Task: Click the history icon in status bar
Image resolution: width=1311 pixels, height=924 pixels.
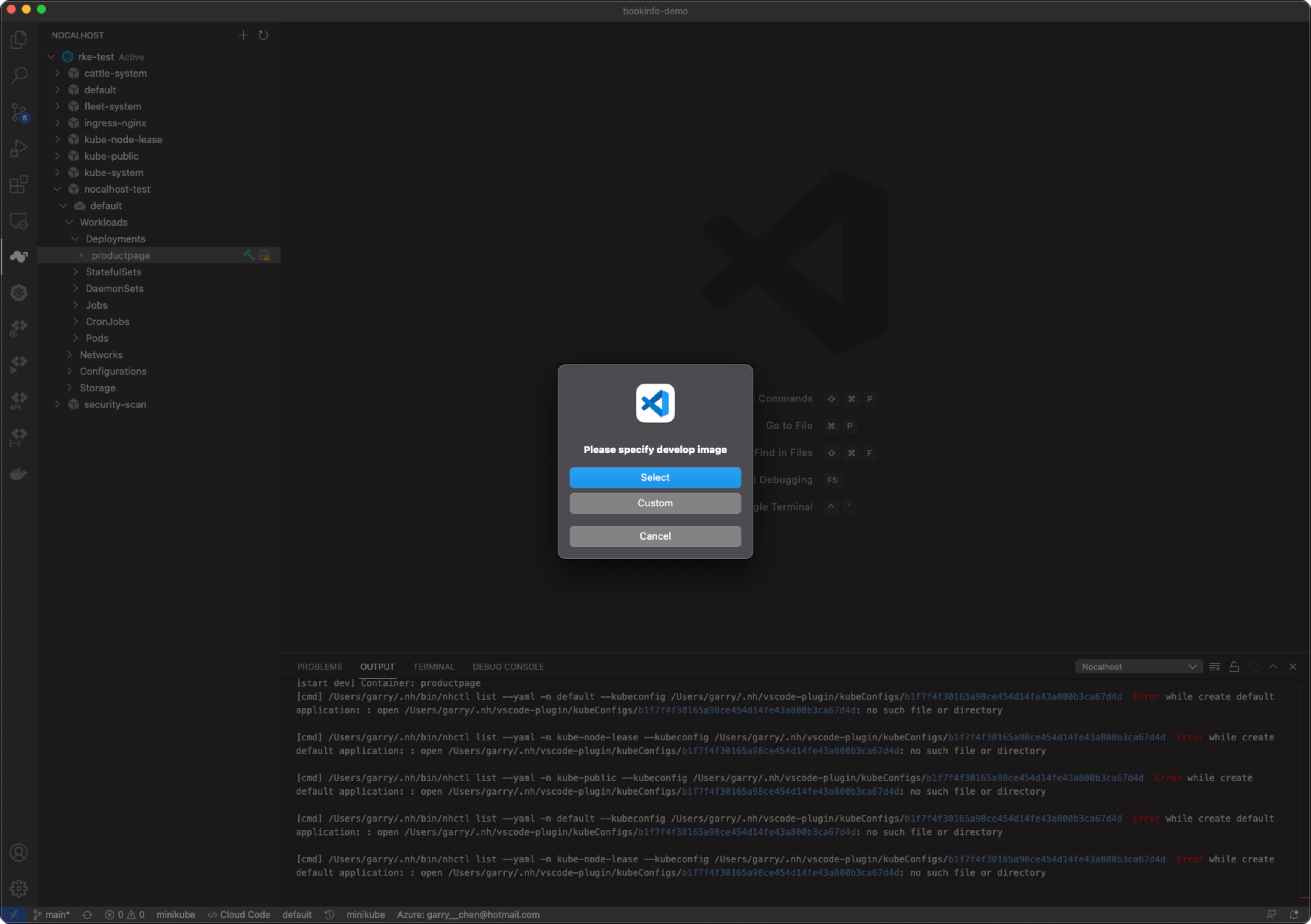Action: pos(330,915)
